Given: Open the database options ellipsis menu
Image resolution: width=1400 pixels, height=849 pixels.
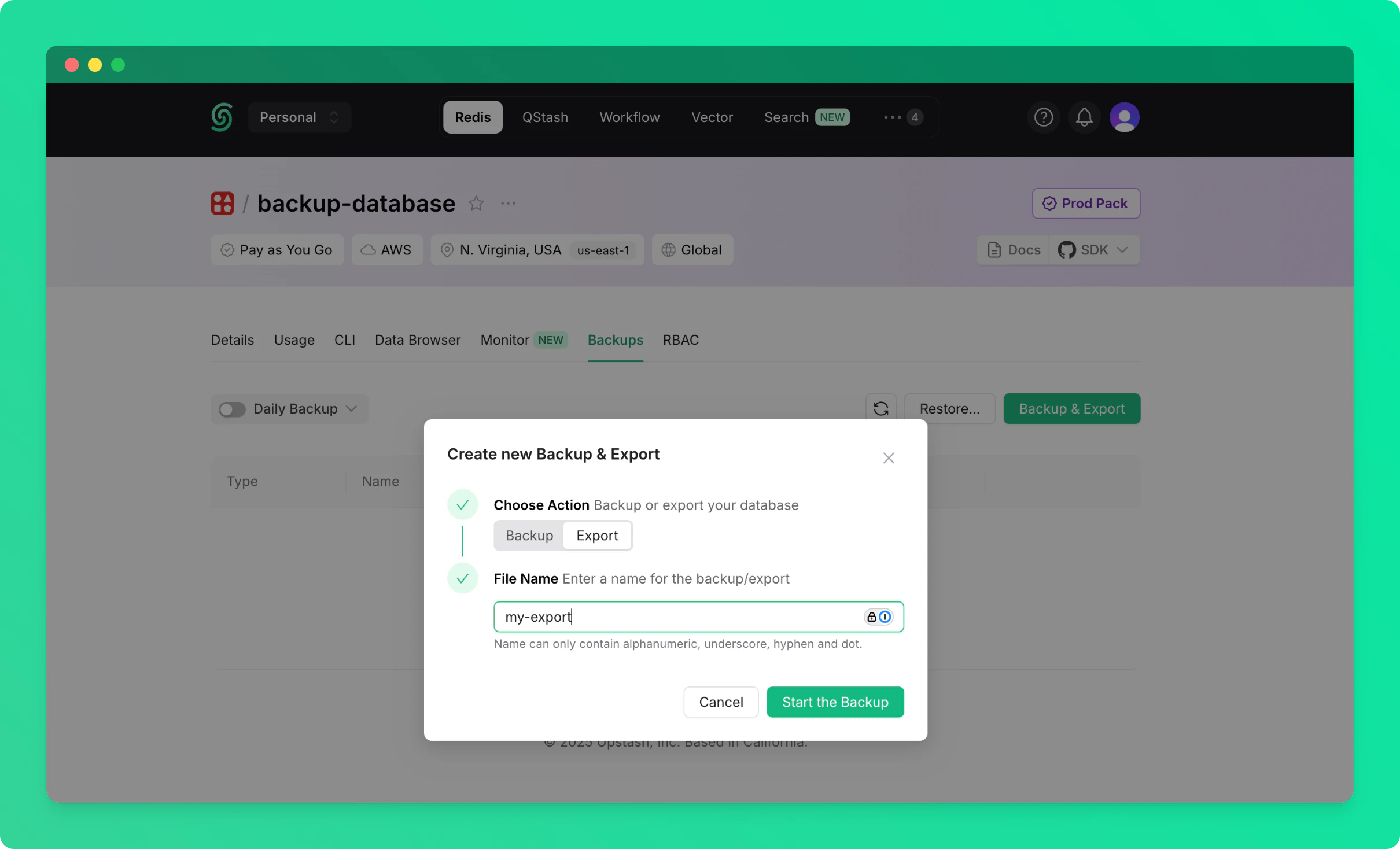Looking at the screenshot, I should (x=508, y=204).
